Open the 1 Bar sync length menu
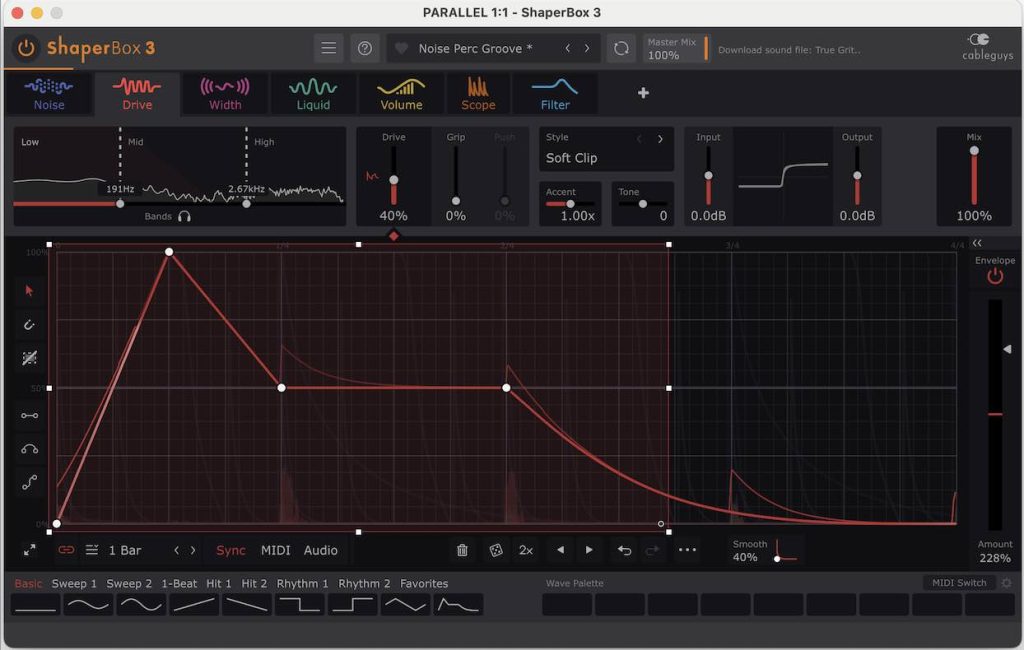Screen dimensions: 1024x650 click(x=125, y=550)
